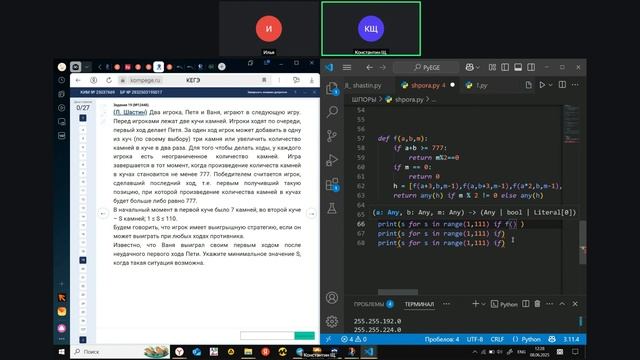
Task: Open the new terminal dropdown arrow
Action: [x=483, y=304]
